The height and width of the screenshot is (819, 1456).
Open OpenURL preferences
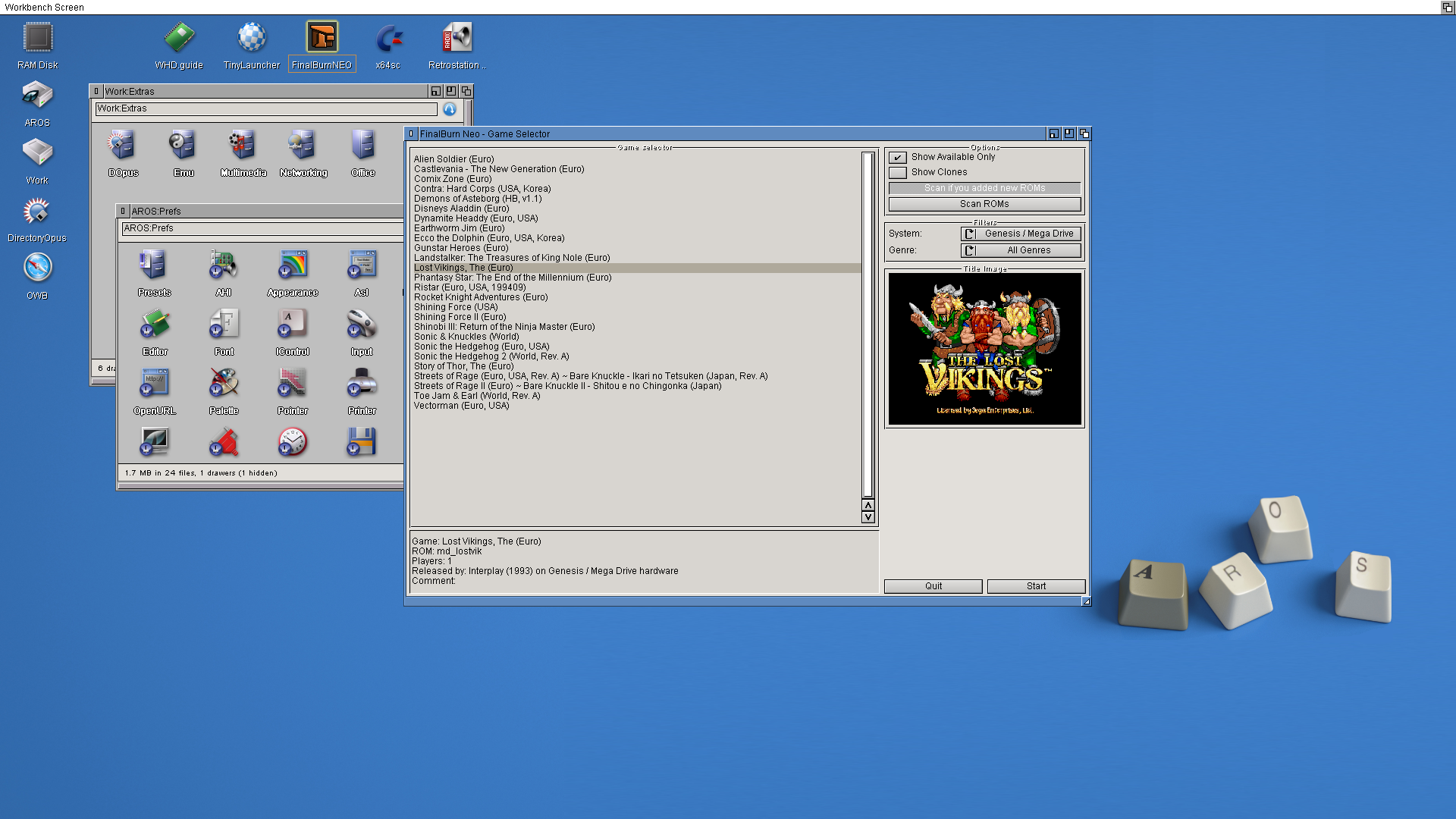tap(155, 391)
